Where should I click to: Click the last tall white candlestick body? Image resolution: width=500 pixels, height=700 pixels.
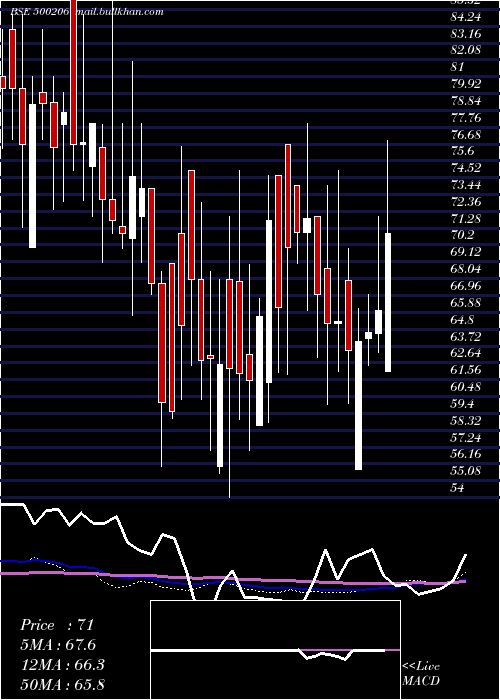click(x=388, y=302)
